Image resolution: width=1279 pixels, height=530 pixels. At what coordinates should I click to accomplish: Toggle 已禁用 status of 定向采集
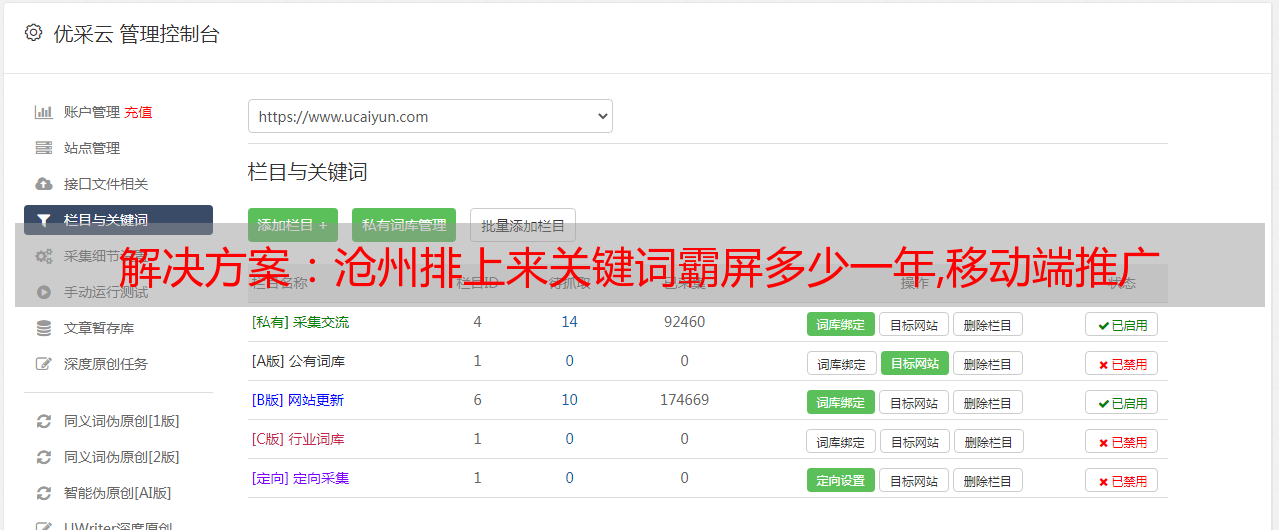click(x=1122, y=480)
